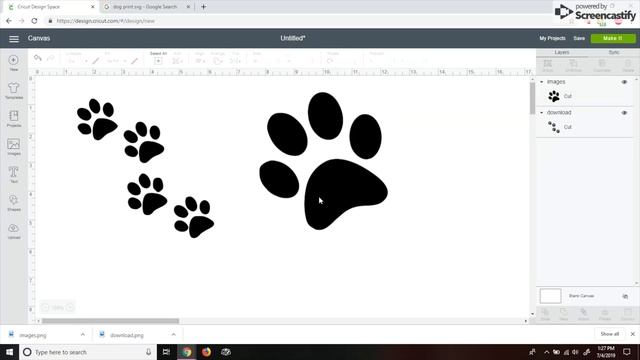Click the Blank Canvas color swatch

pyautogui.click(x=550, y=296)
